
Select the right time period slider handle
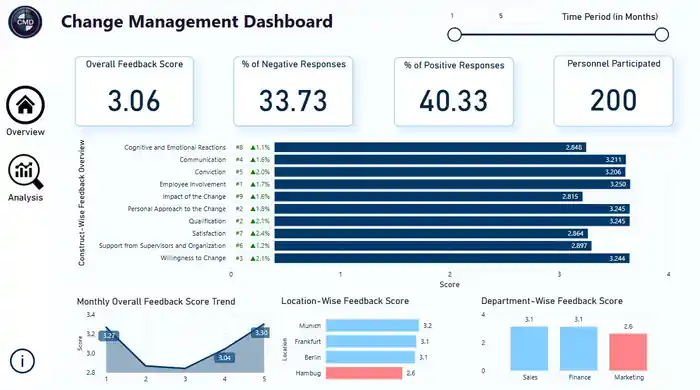[x=662, y=34]
